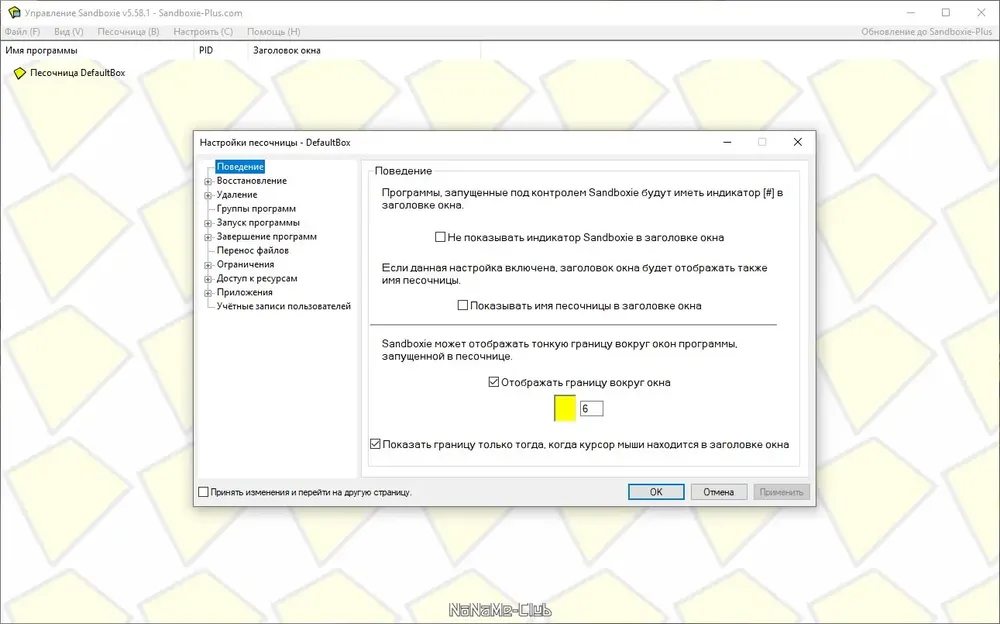Expand the Удаление tree node
The height and width of the screenshot is (624, 1000).
pos(208,195)
